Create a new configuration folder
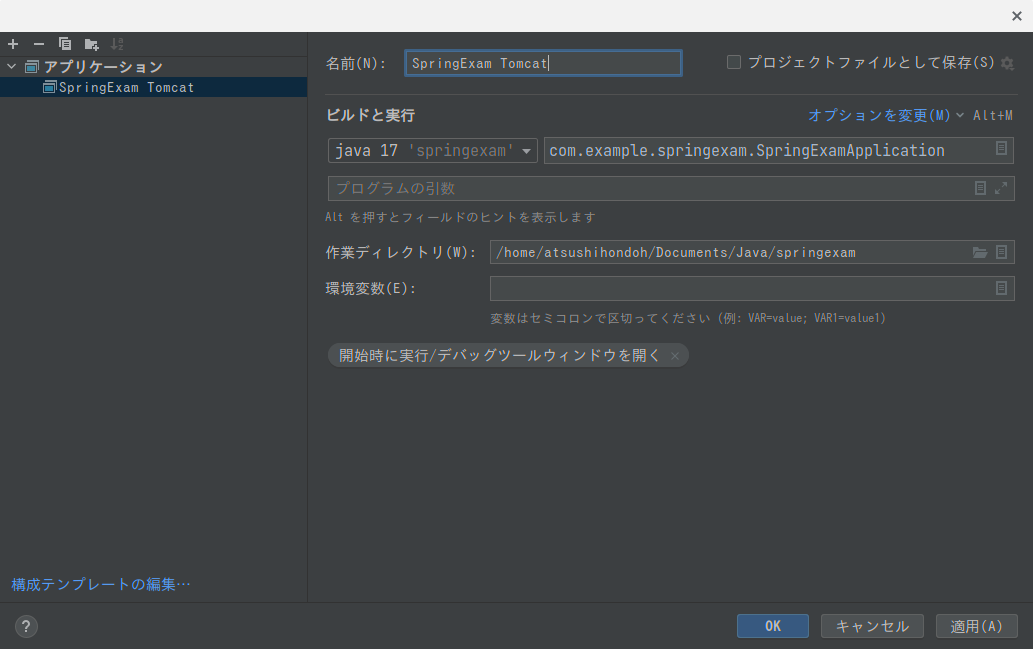This screenshot has width=1033, height=649. click(89, 44)
